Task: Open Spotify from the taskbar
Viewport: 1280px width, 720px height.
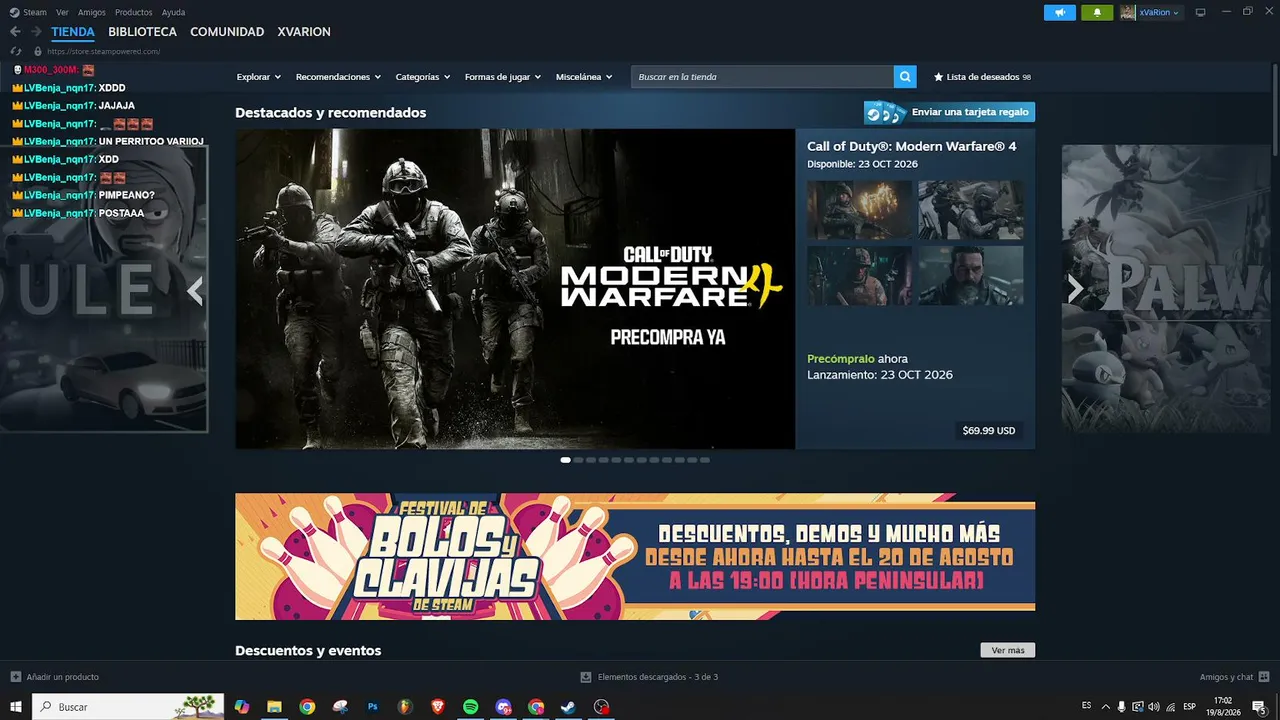Action: point(471,707)
